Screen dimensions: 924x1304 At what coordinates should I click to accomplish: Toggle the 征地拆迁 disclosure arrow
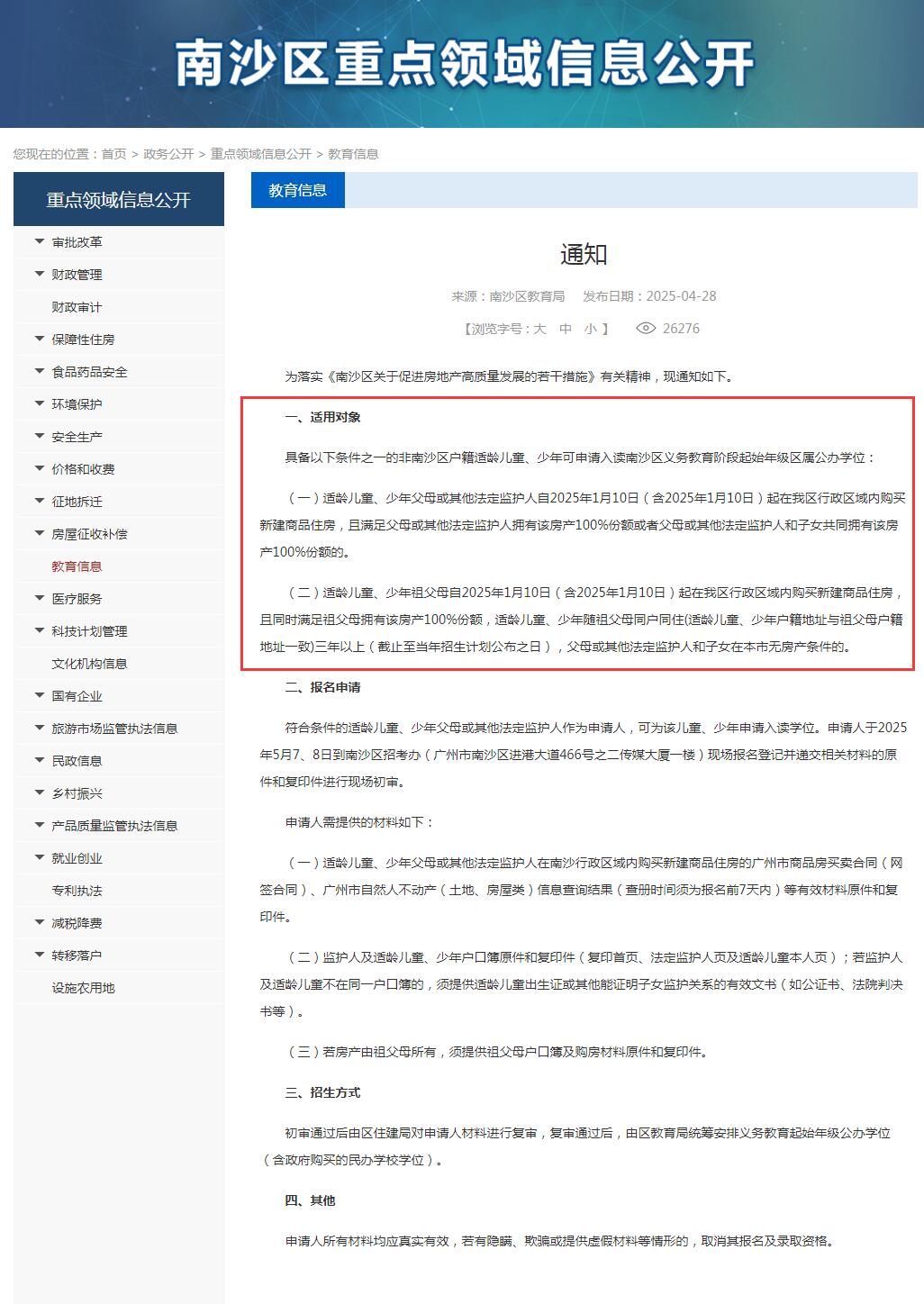click(40, 501)
